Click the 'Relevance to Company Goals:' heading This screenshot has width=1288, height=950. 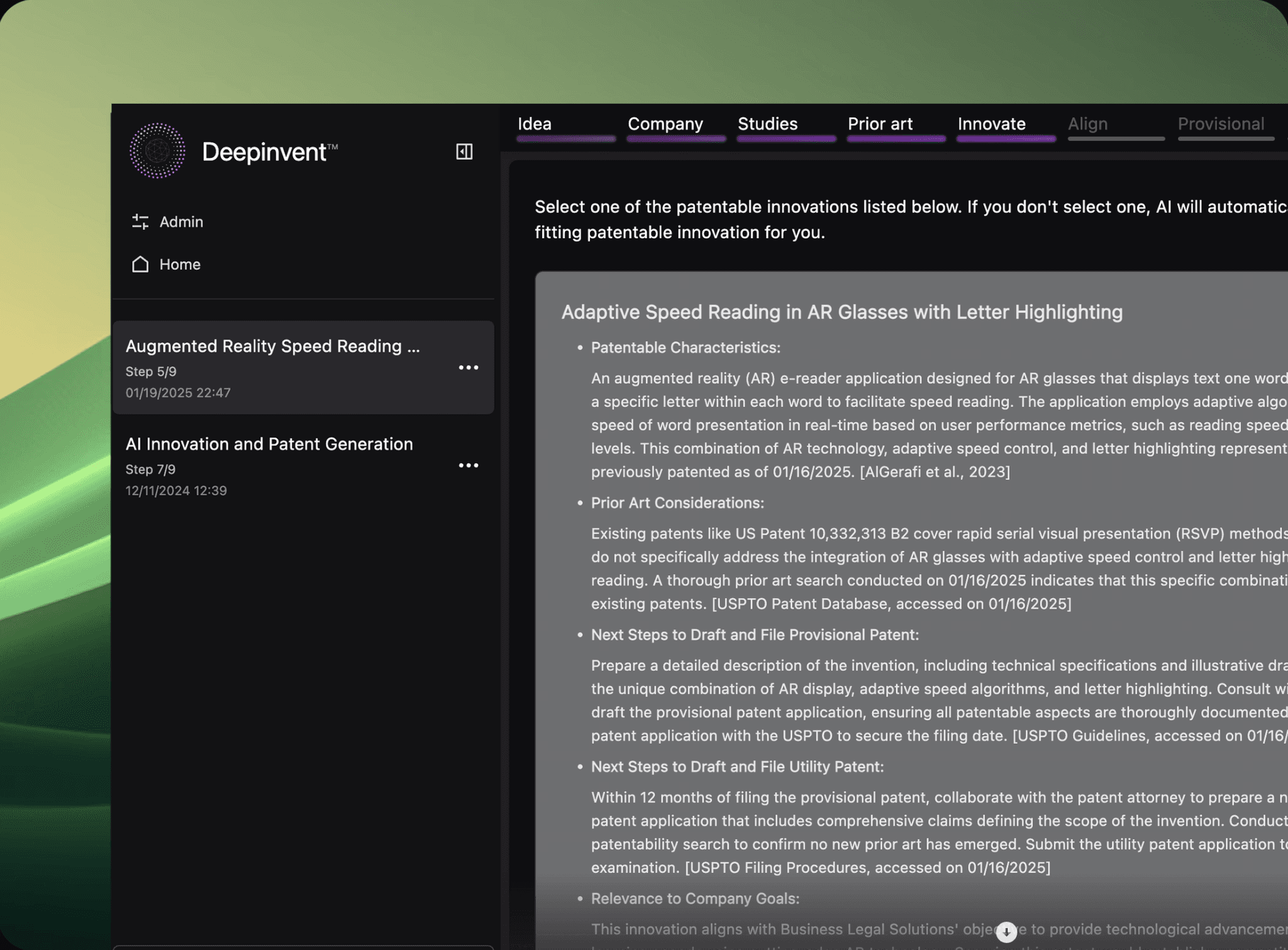(x=695, y=899)
